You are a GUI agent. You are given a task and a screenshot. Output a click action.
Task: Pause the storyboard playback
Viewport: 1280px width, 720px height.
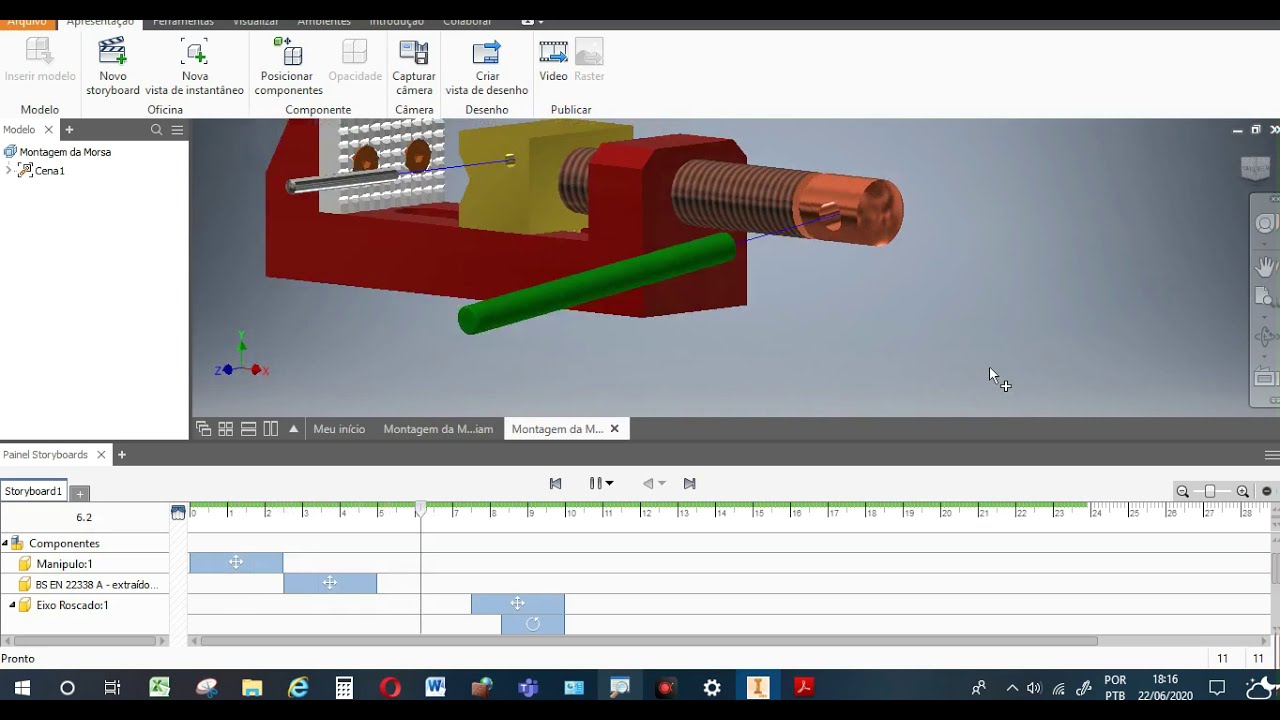coord(595,483)
